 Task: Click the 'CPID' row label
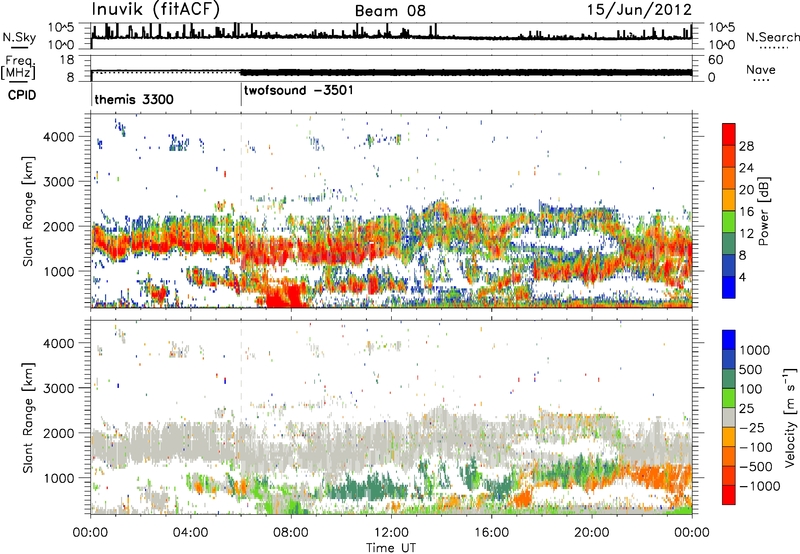pyautogui.click(x=22, y=95)
